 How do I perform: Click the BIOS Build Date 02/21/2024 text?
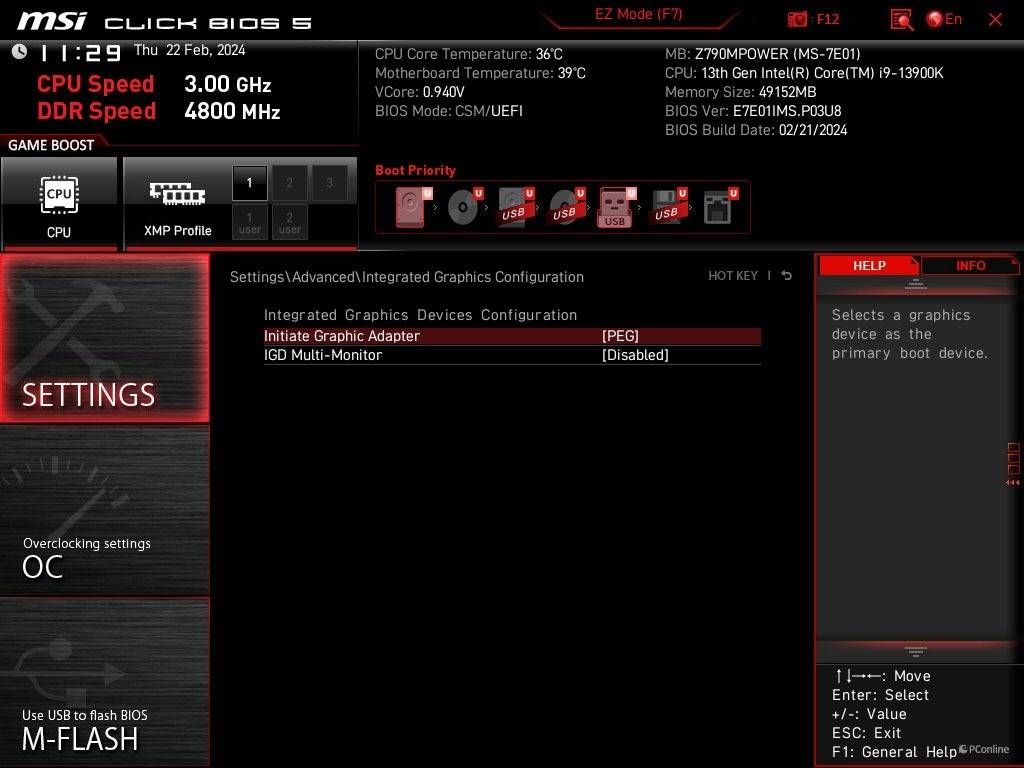pos(756,130)
